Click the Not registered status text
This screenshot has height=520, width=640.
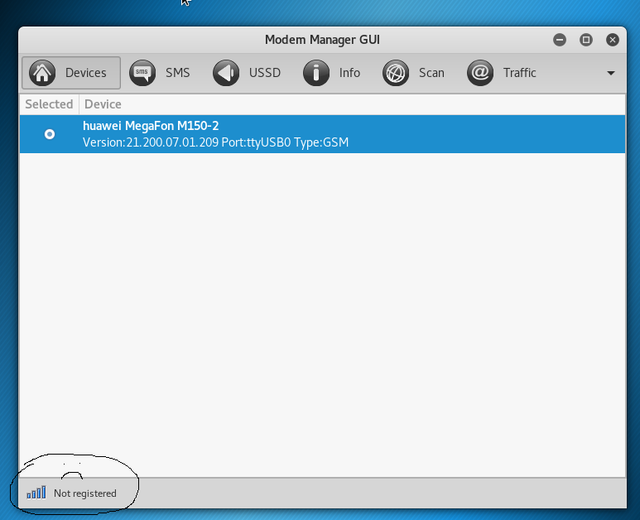click(x=85, y=493)
